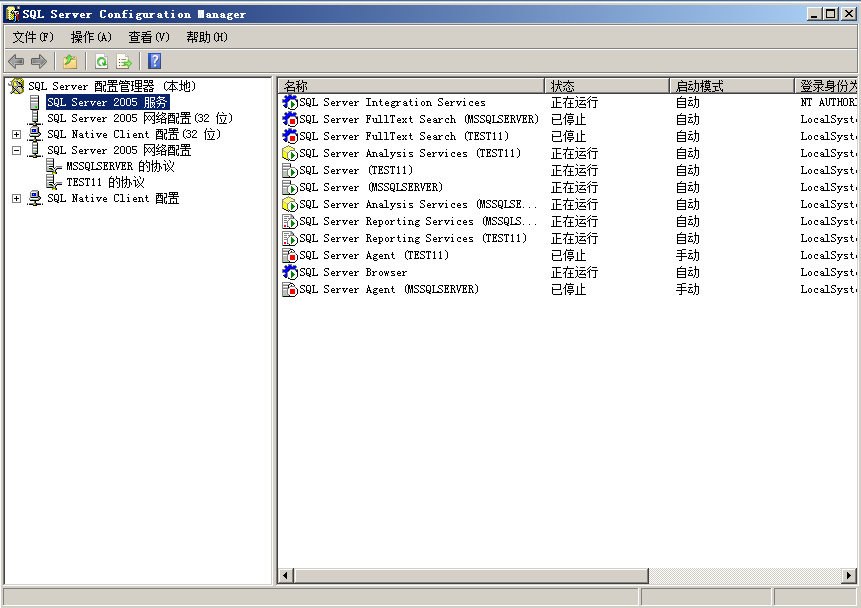Image resolution: width=861 pixels, height=608 pixels.
Task: Click the Export list toolbar icon
Action: tap(124, 61)
